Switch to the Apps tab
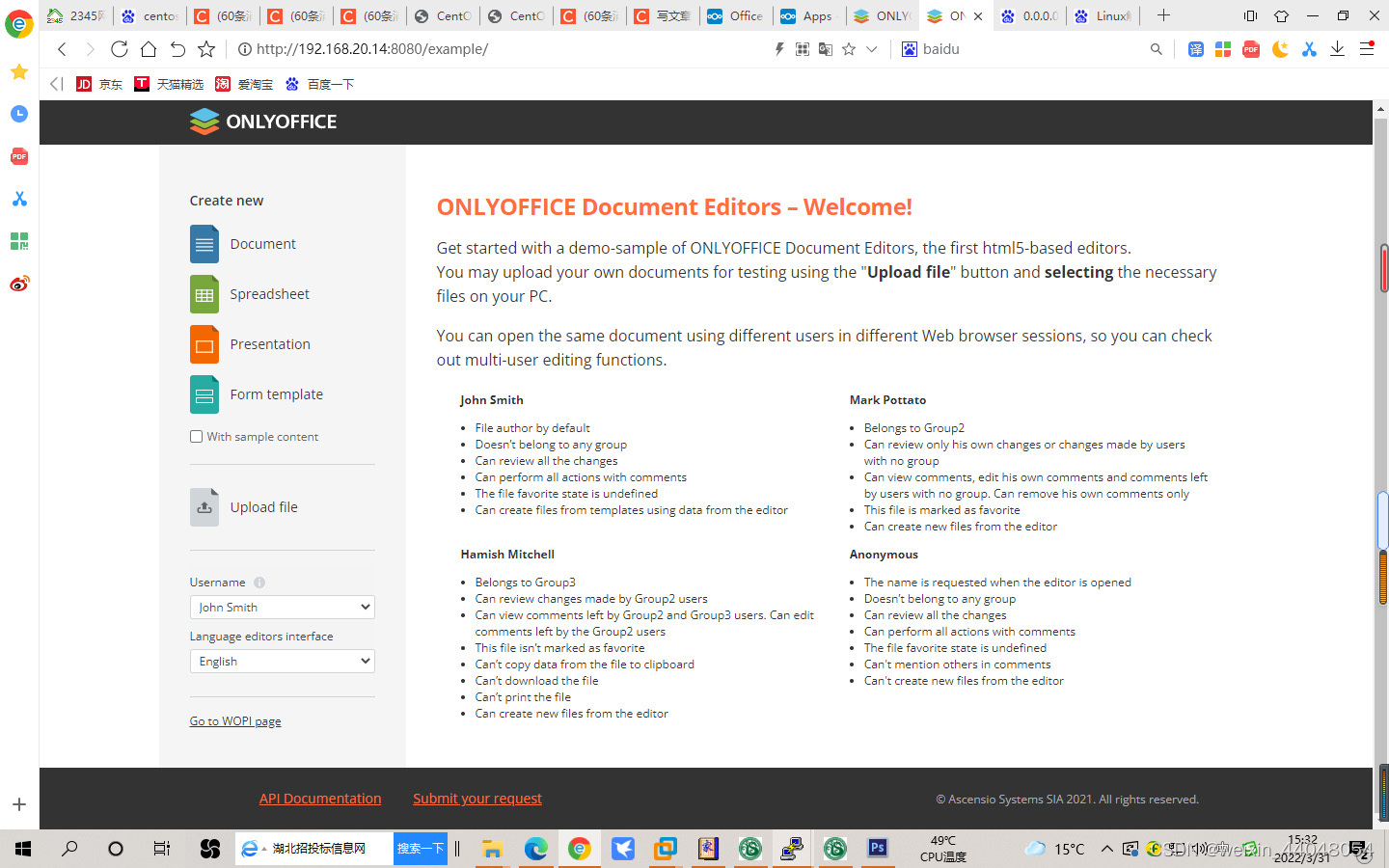This screenshot has height=868, width=1389. (x=808, y=15)
